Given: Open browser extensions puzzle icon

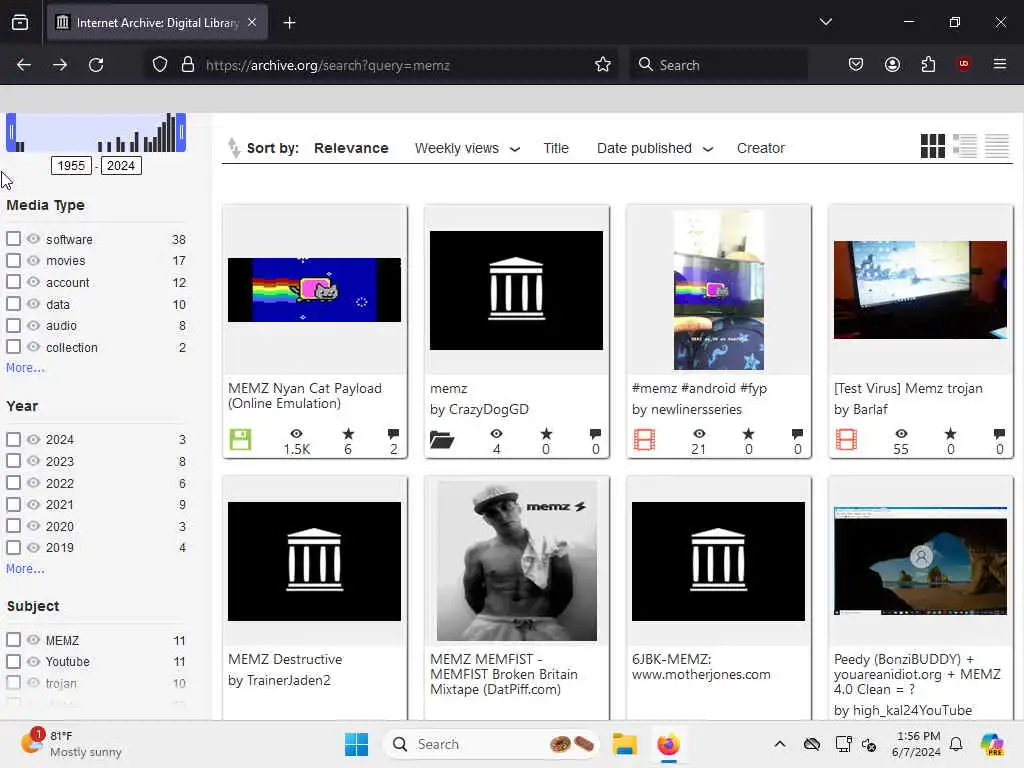Looking at the screenshot, I should tap(928, 64).
